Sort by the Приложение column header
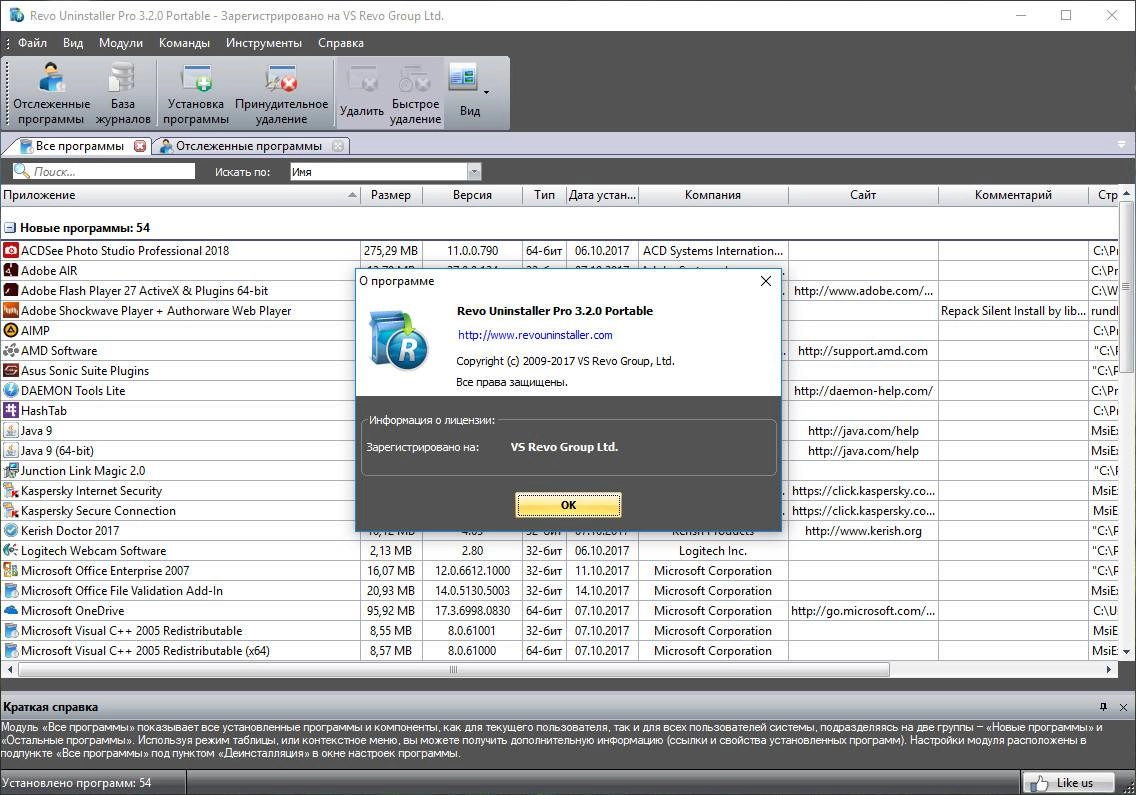Image resolution: width=1136 pixels, height=795 pixels. pos(180,195)
